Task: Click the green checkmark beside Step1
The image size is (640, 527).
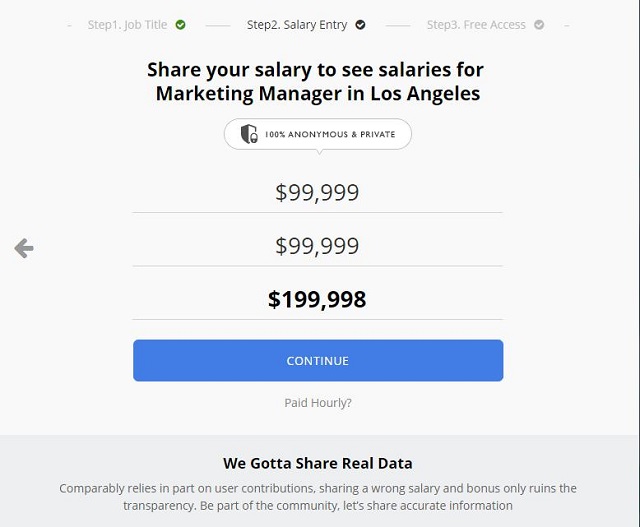Action: [x=181, y=25]
